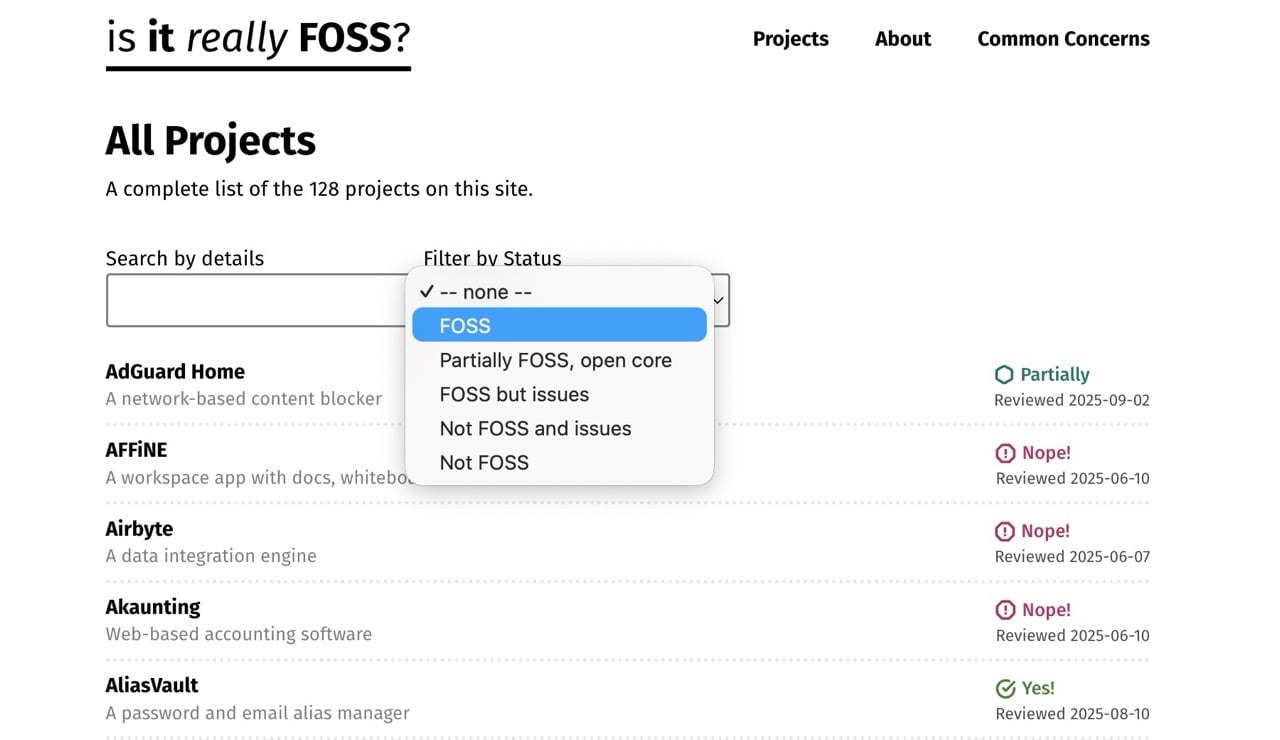
Task: Open the About page
Action: [x=903, y=38]
